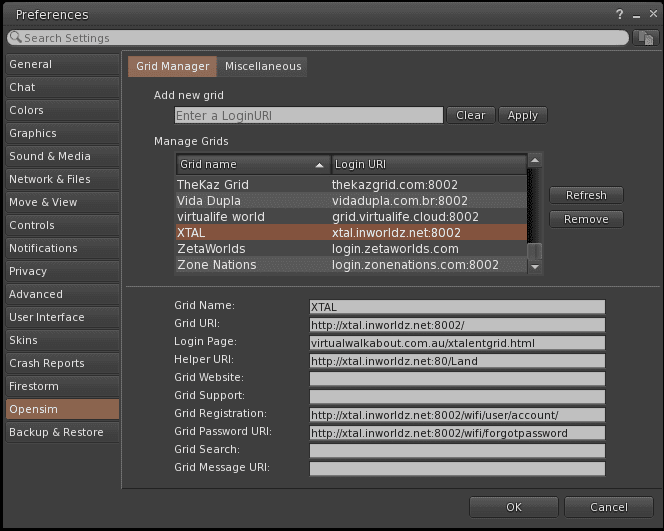Screen dimensions: 664x531
Task: Click the Apply button for new grid
Action: click(522, 115)
